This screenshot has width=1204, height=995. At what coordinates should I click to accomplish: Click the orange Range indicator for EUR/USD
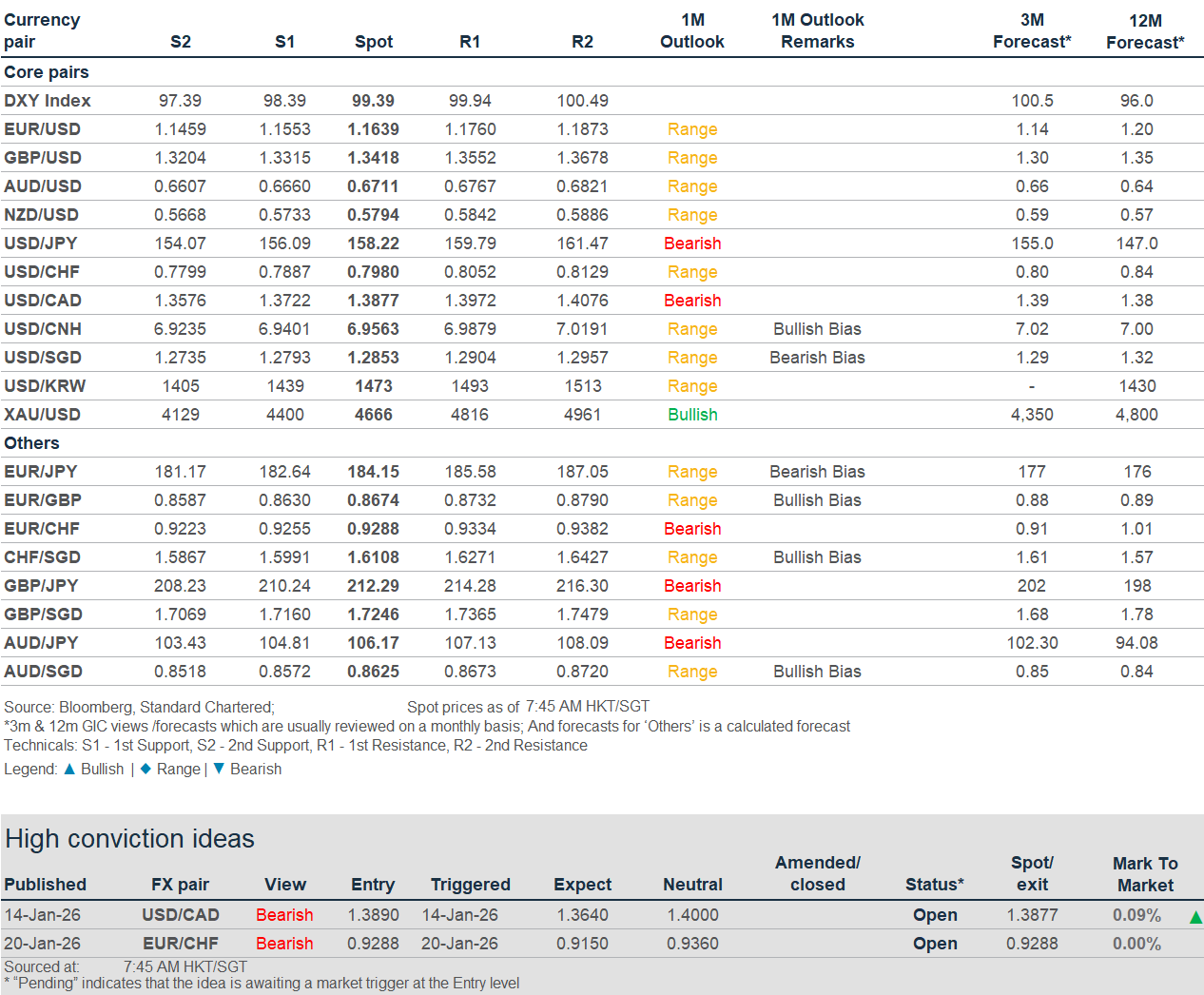(x=692, y=128)
